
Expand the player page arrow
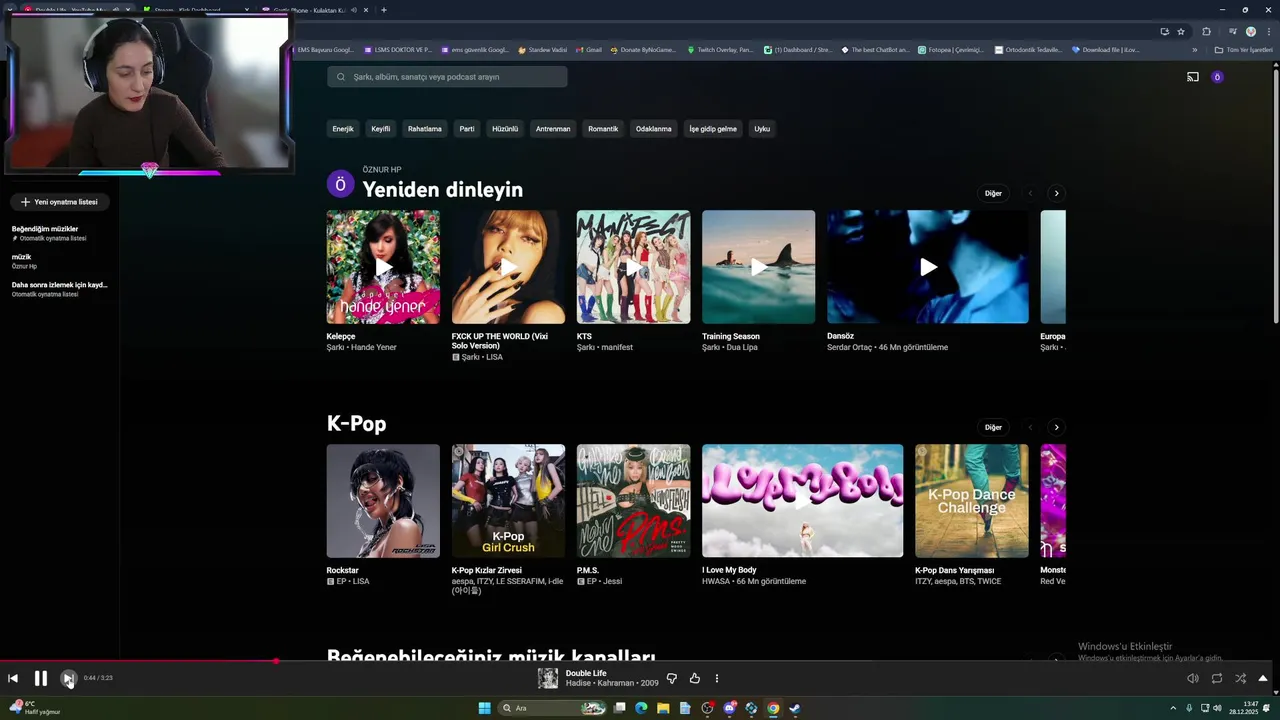click(x=1263, y=678)
